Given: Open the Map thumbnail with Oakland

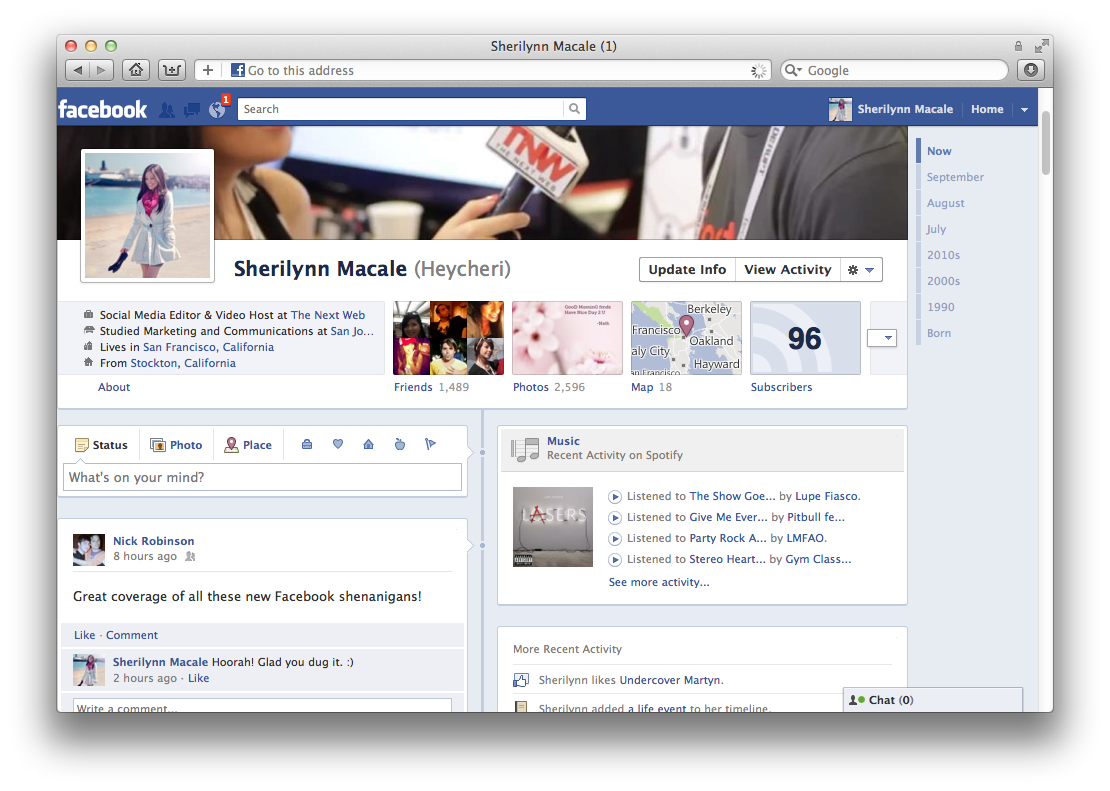Looking at the screenshot, I should pos(686,338).
